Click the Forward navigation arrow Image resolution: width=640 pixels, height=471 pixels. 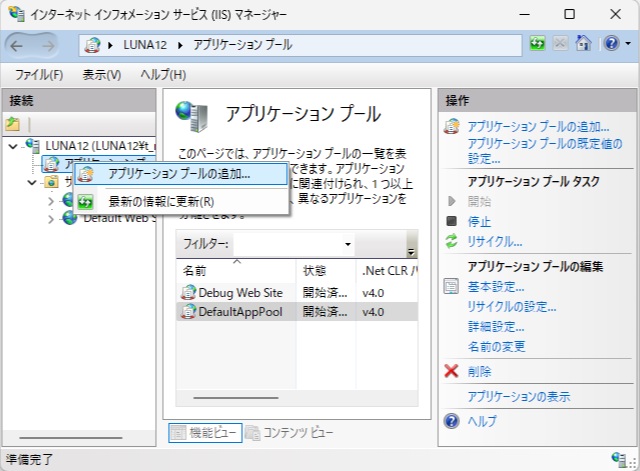click(48, 46)
